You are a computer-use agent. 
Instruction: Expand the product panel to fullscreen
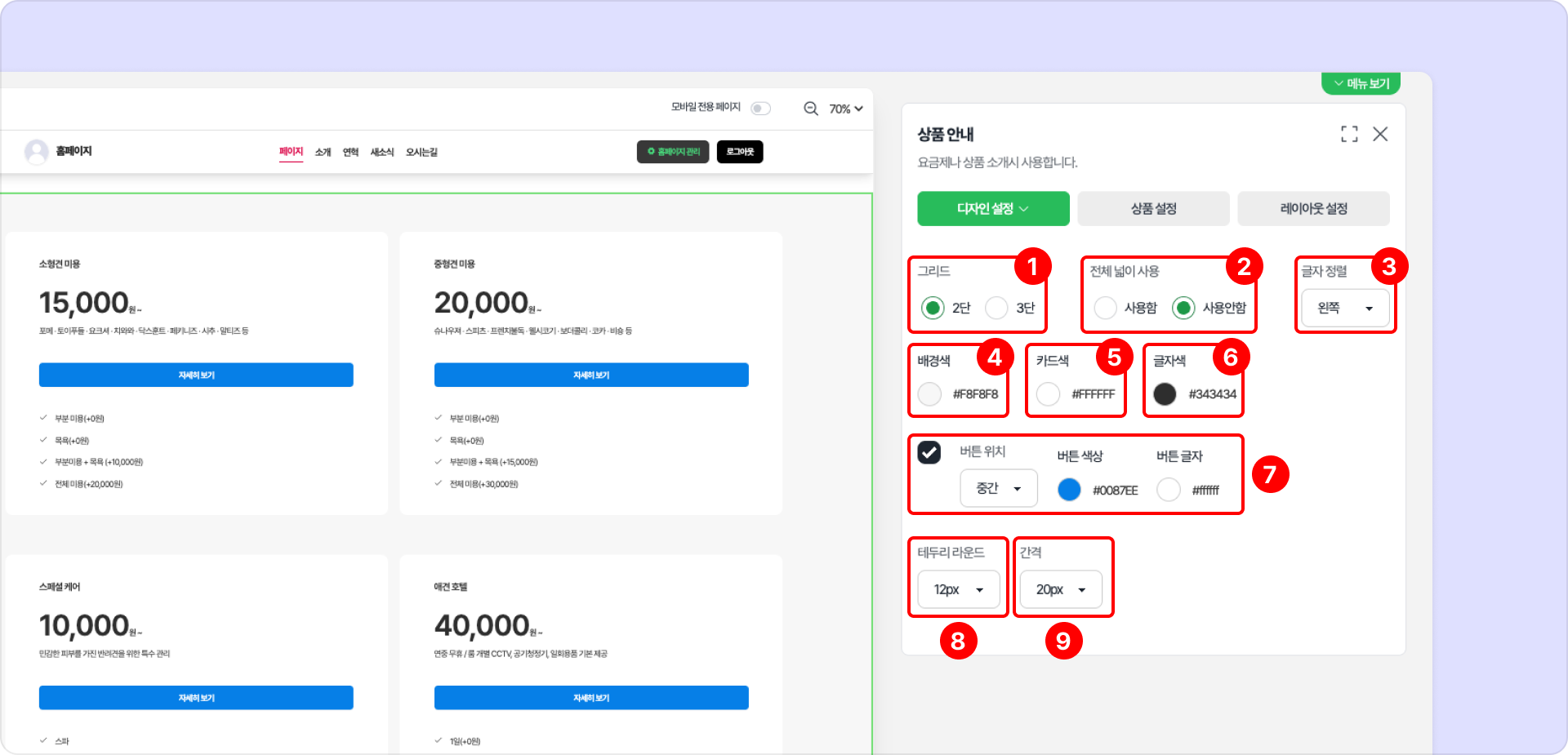tap(1349, 134)
